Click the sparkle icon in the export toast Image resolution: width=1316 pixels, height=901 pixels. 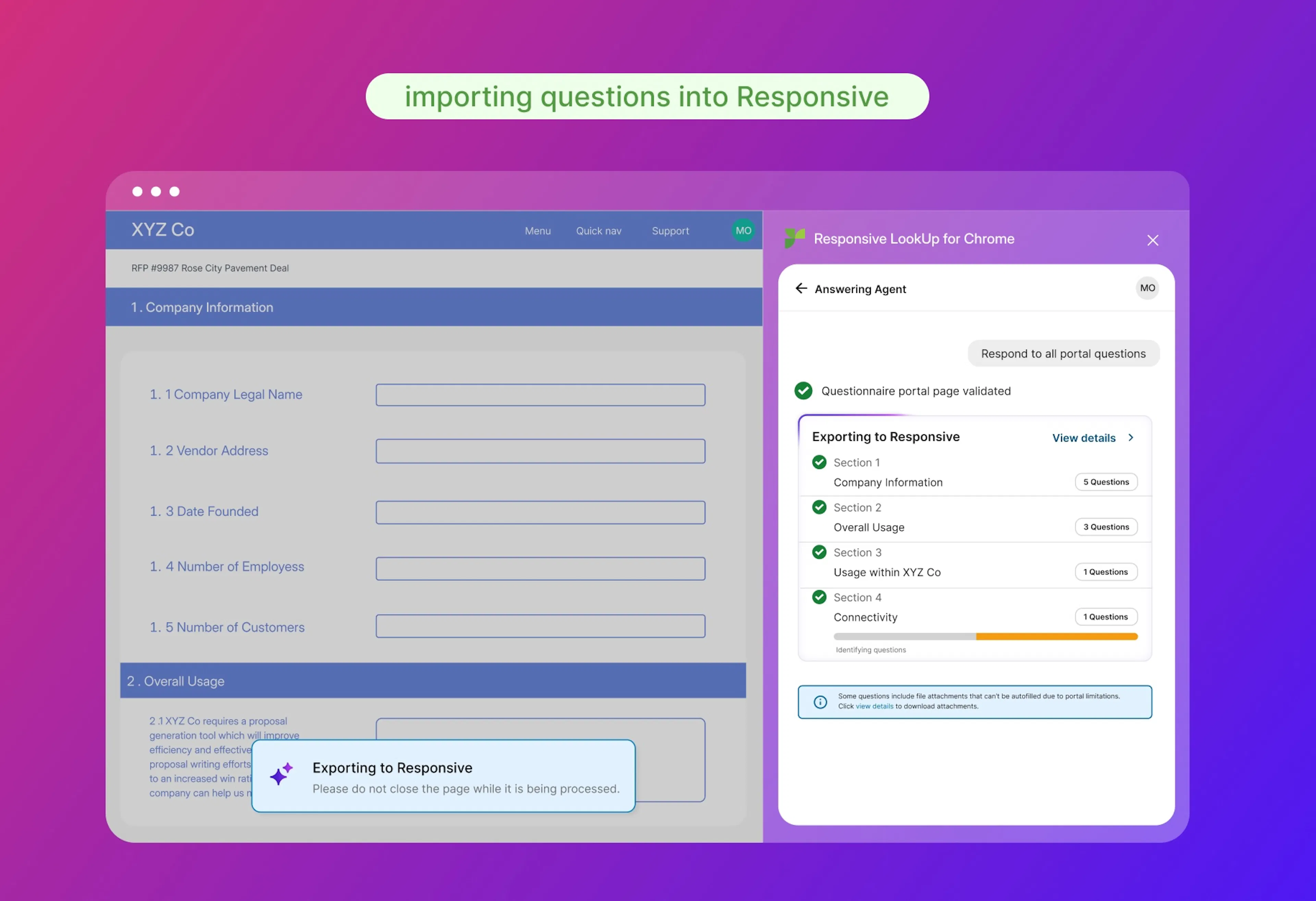(281, 774)
